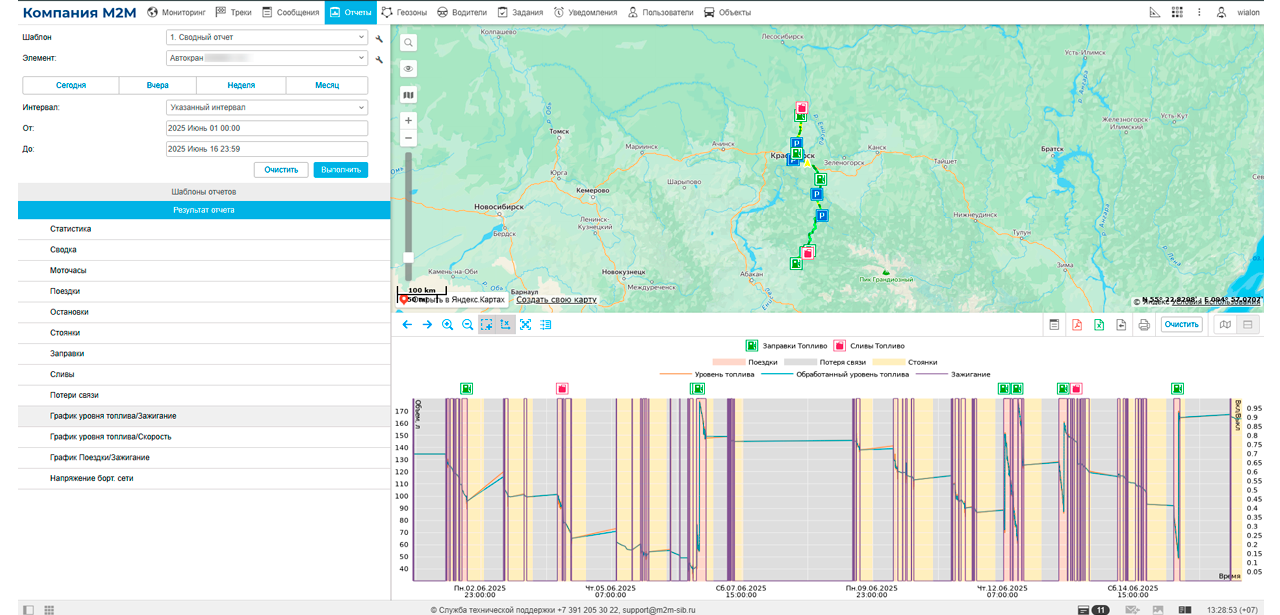This screenshot has height=615, width=1280.
Task: Open map layers selector
Action: point(408,95)
